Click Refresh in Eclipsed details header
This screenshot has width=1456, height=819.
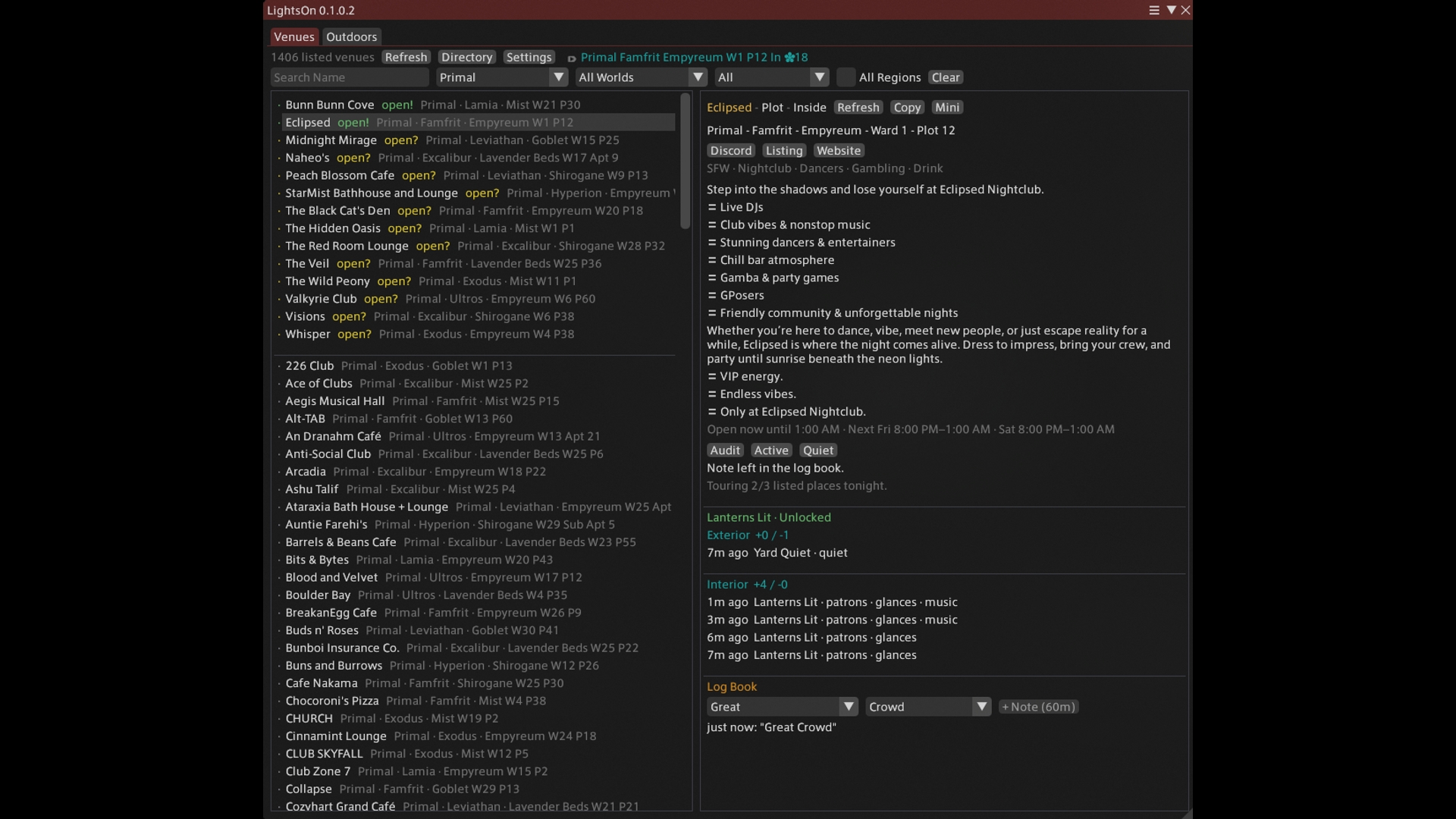pyautogui.click(x=858, y=108)
